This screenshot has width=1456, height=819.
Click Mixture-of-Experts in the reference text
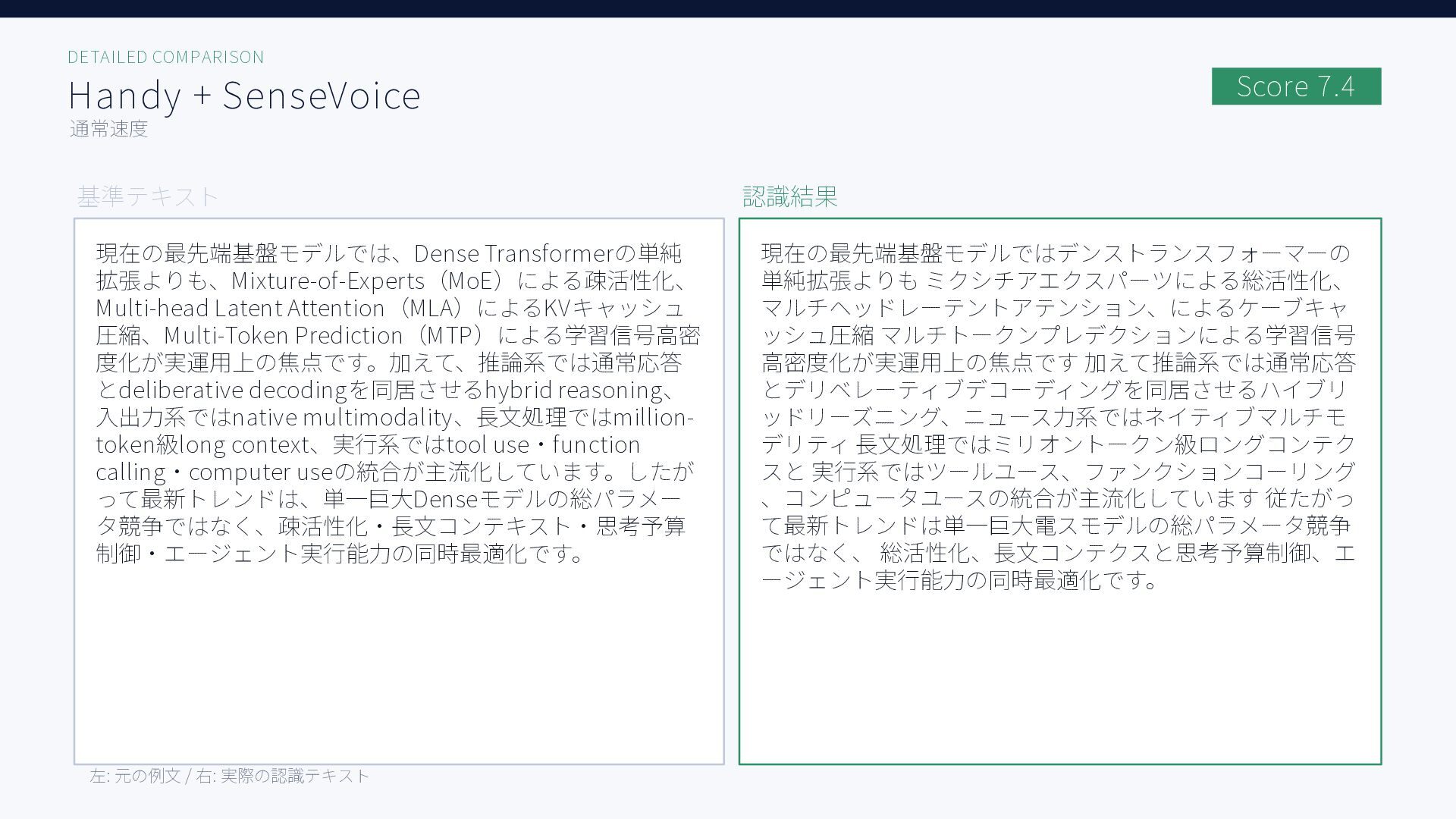click(328, 281)
